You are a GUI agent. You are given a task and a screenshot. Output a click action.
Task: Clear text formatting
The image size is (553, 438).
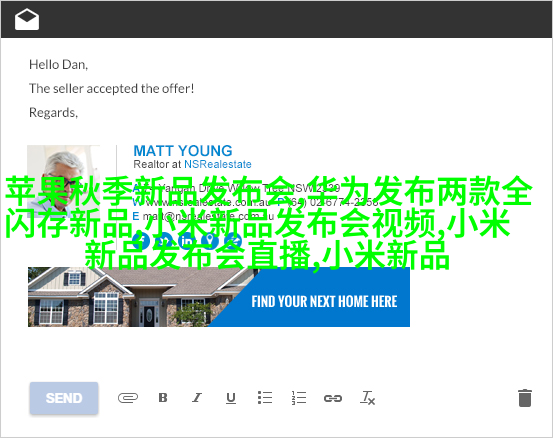pos(367,398)
